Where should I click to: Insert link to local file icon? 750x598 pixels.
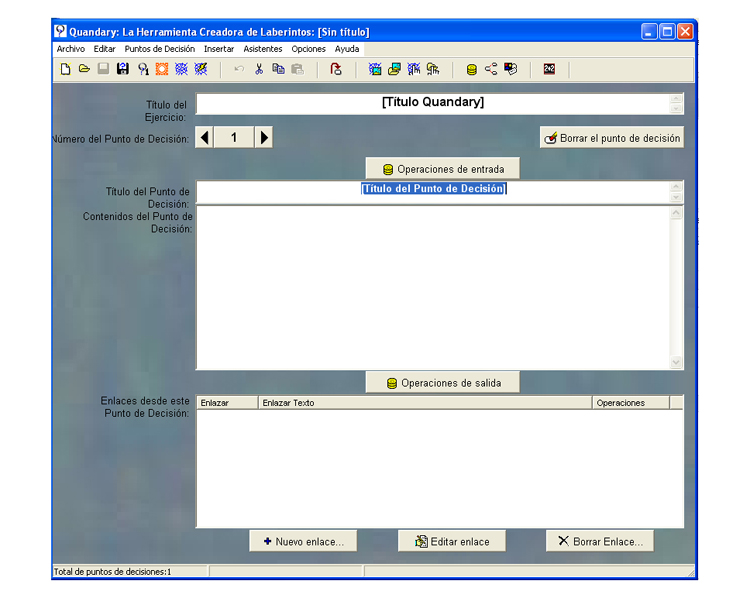[433, 69]
